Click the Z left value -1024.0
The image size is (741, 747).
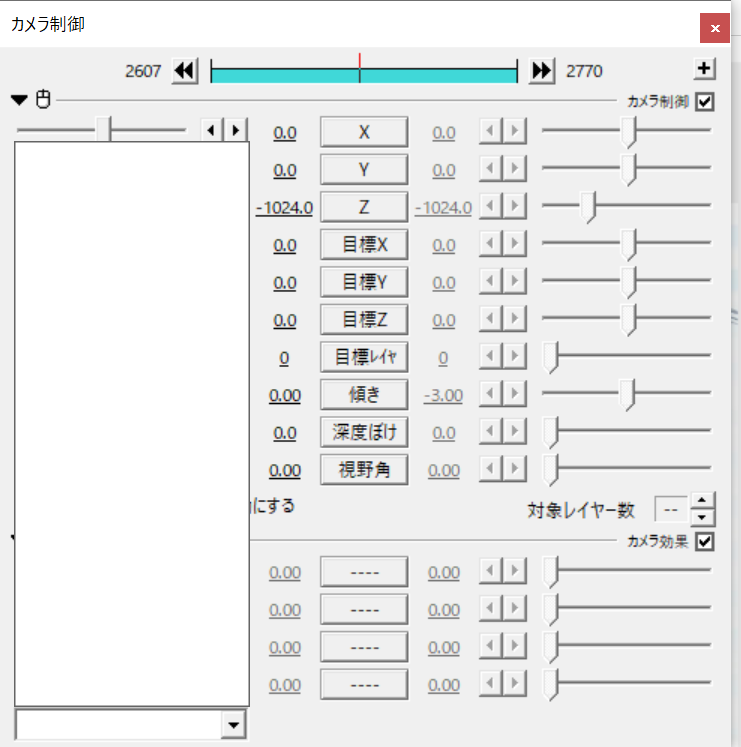[284, 208]
